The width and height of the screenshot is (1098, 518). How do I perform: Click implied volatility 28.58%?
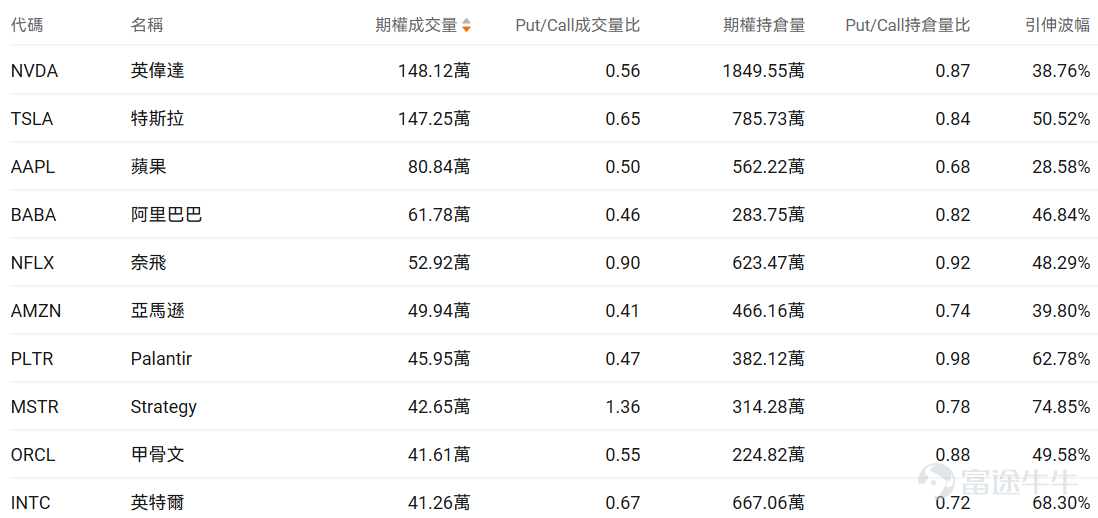[x=1061, y=167]
